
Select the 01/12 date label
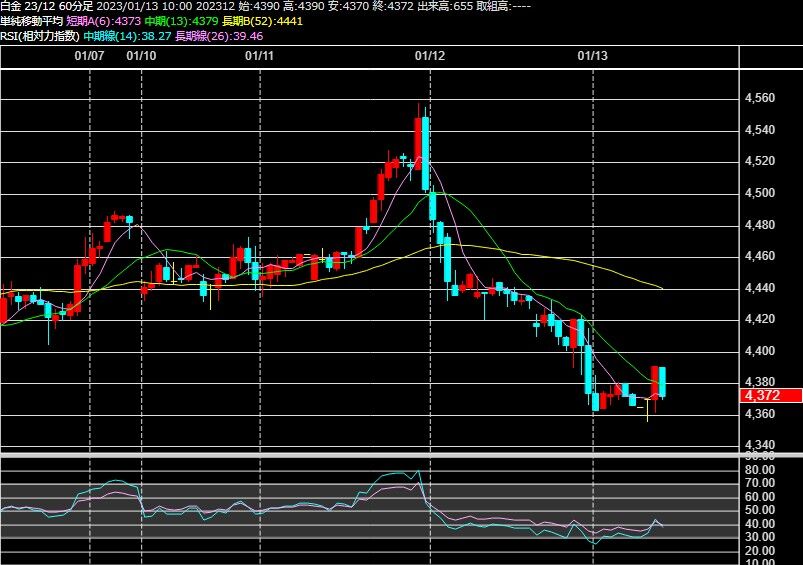(x=430, y=55)
